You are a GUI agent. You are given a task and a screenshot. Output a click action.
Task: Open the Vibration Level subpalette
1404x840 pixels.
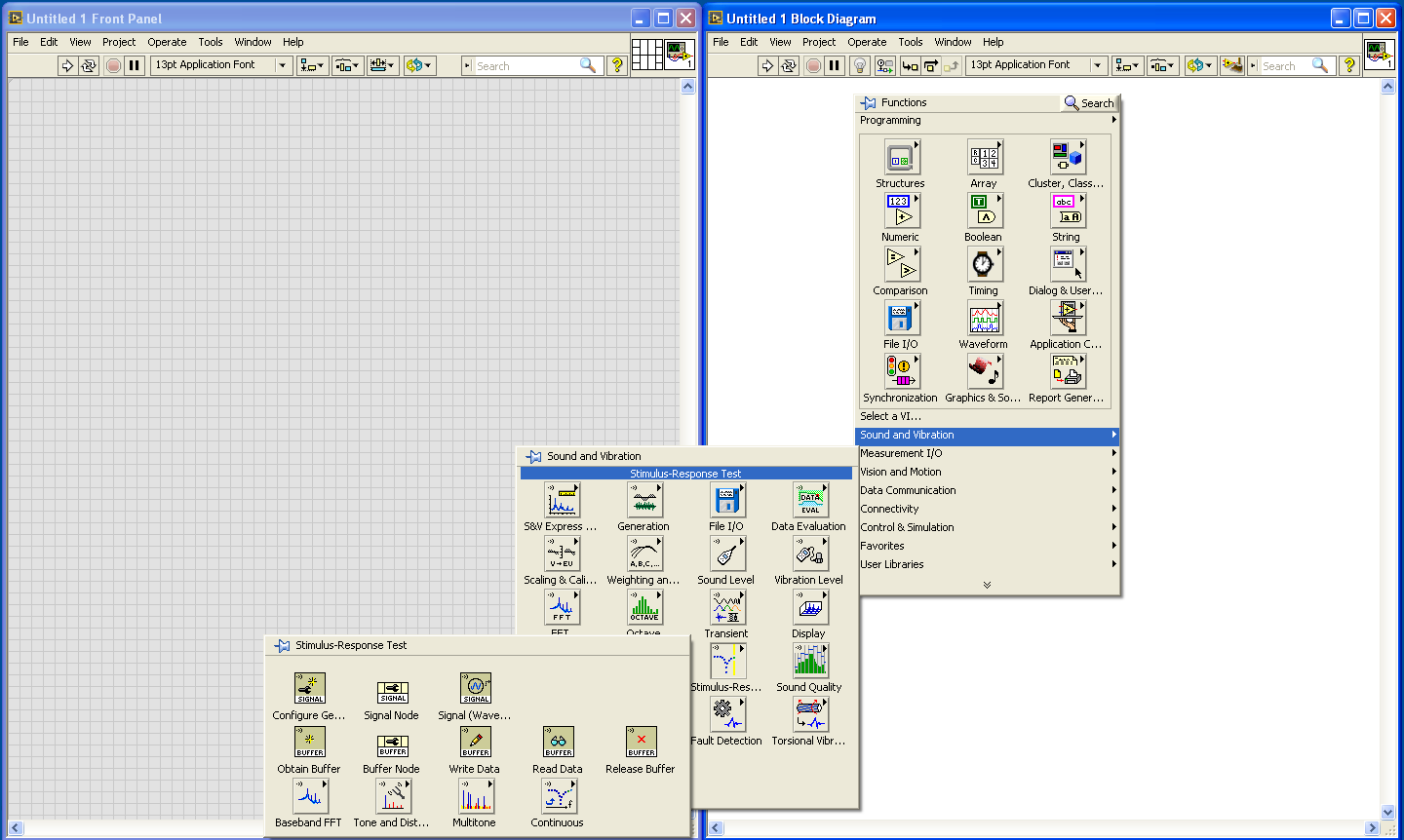808,554
